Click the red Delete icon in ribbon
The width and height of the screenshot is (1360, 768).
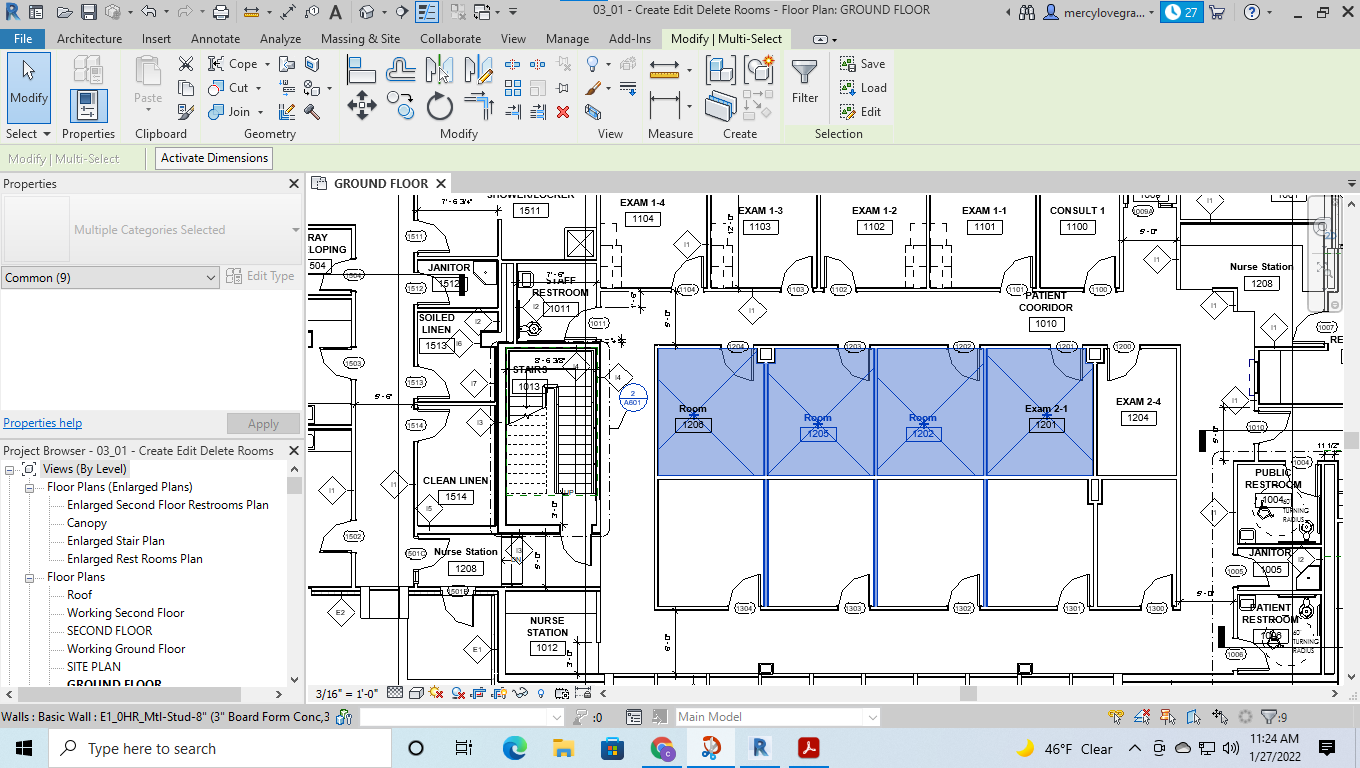coord(563,112)
